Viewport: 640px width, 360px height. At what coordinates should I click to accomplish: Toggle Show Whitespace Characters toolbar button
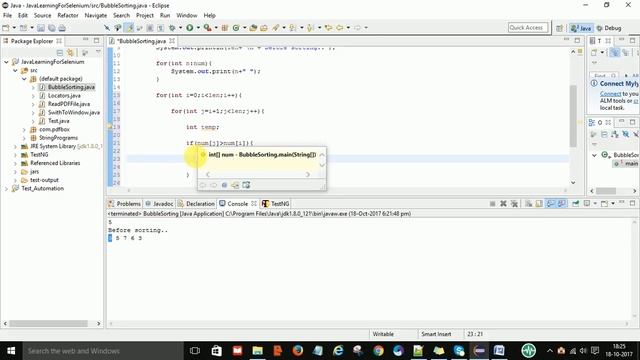[x=160, y=28]
